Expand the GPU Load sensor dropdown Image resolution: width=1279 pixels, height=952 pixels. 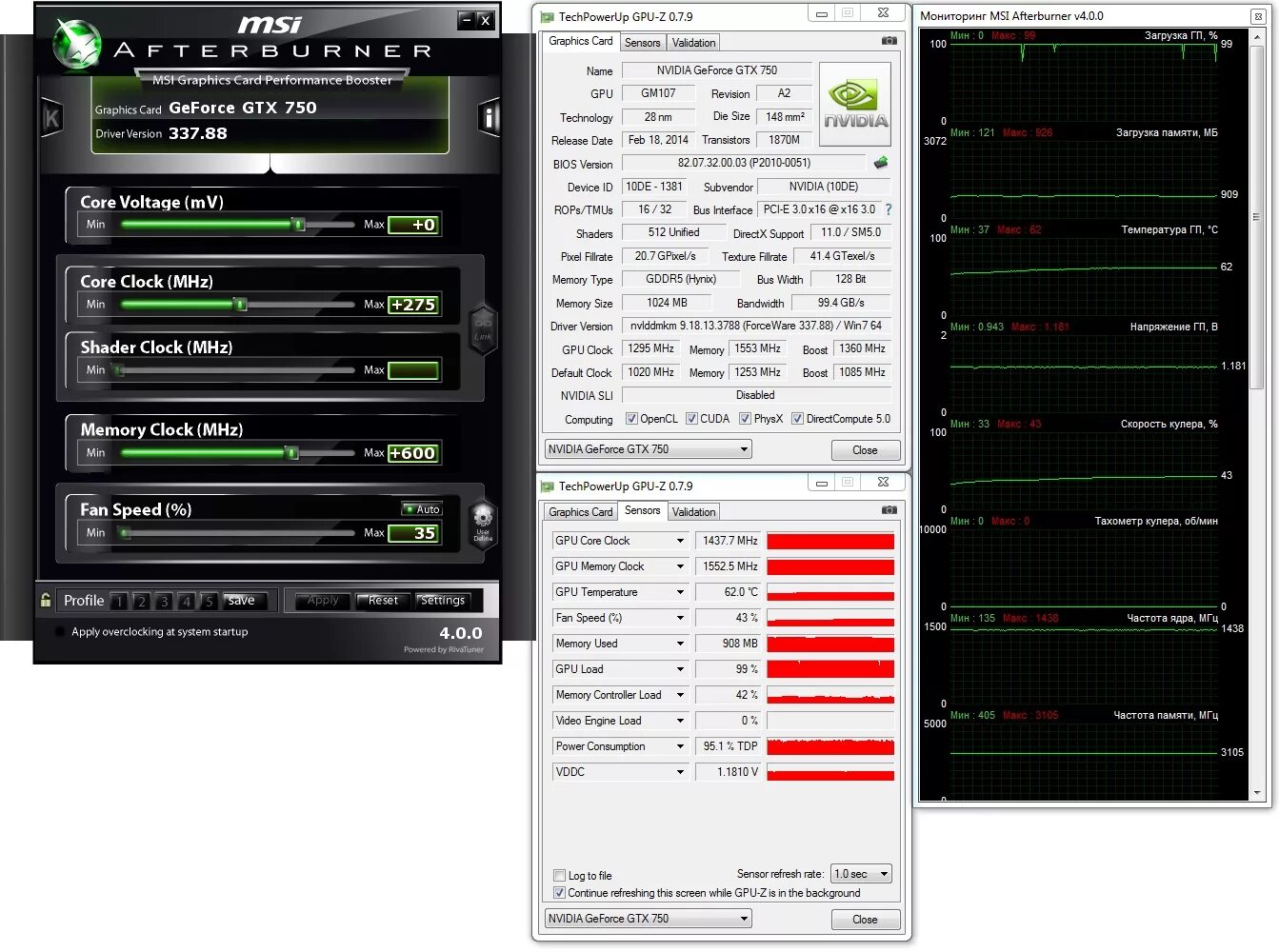pyautogui.click(x=680, y=669)
